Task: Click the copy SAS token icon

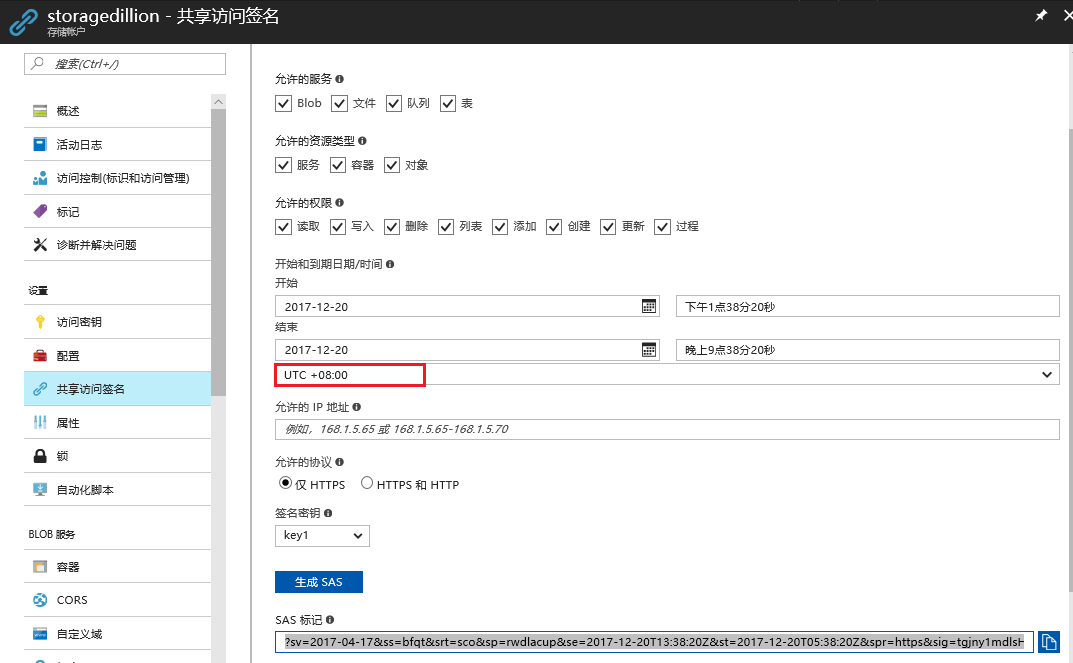Action: (1048, 641)
